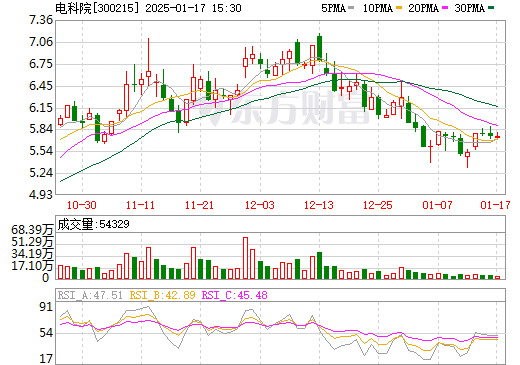The image size is (520, 365).
Task: Click the 68.39万 volume axis label
Action: point(32,230)
